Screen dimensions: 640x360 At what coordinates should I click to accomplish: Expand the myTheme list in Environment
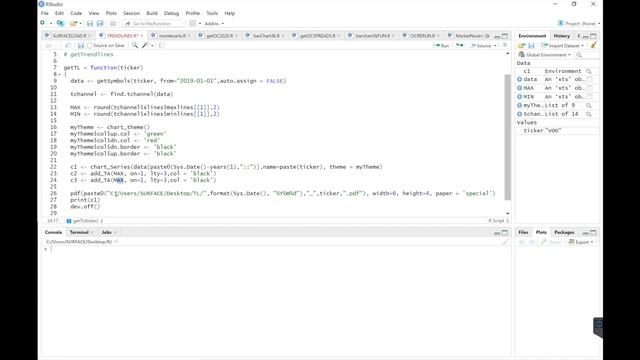[520, 105]
